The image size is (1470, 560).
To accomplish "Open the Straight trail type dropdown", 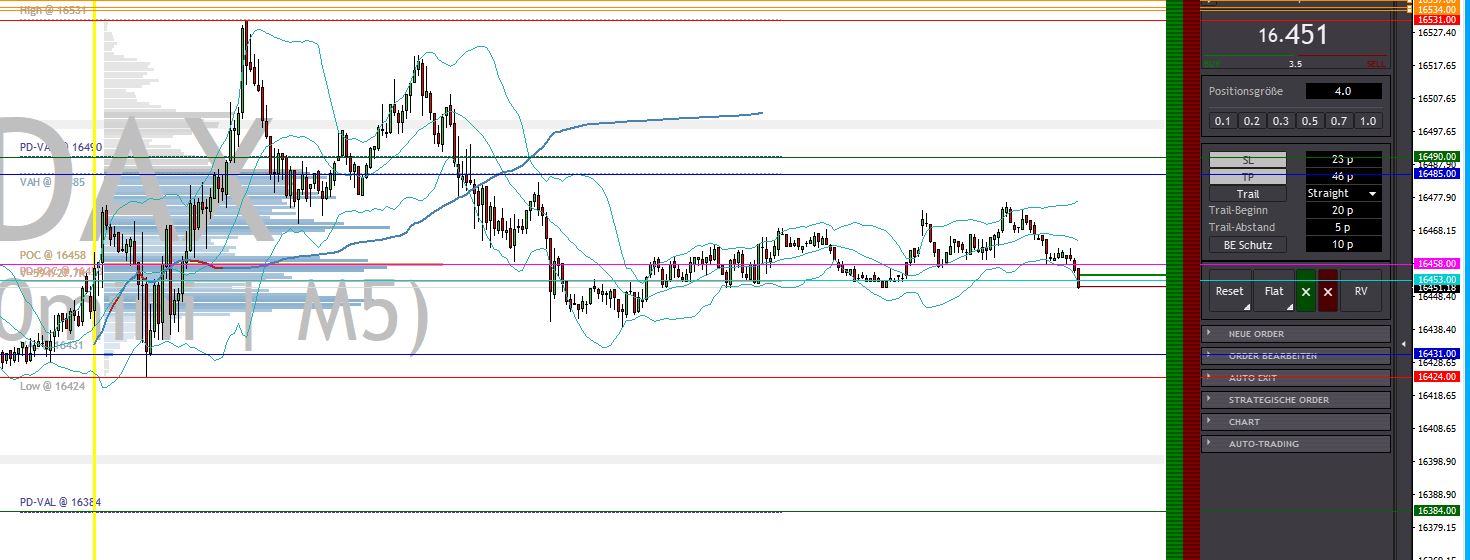I will point(1343,194).
